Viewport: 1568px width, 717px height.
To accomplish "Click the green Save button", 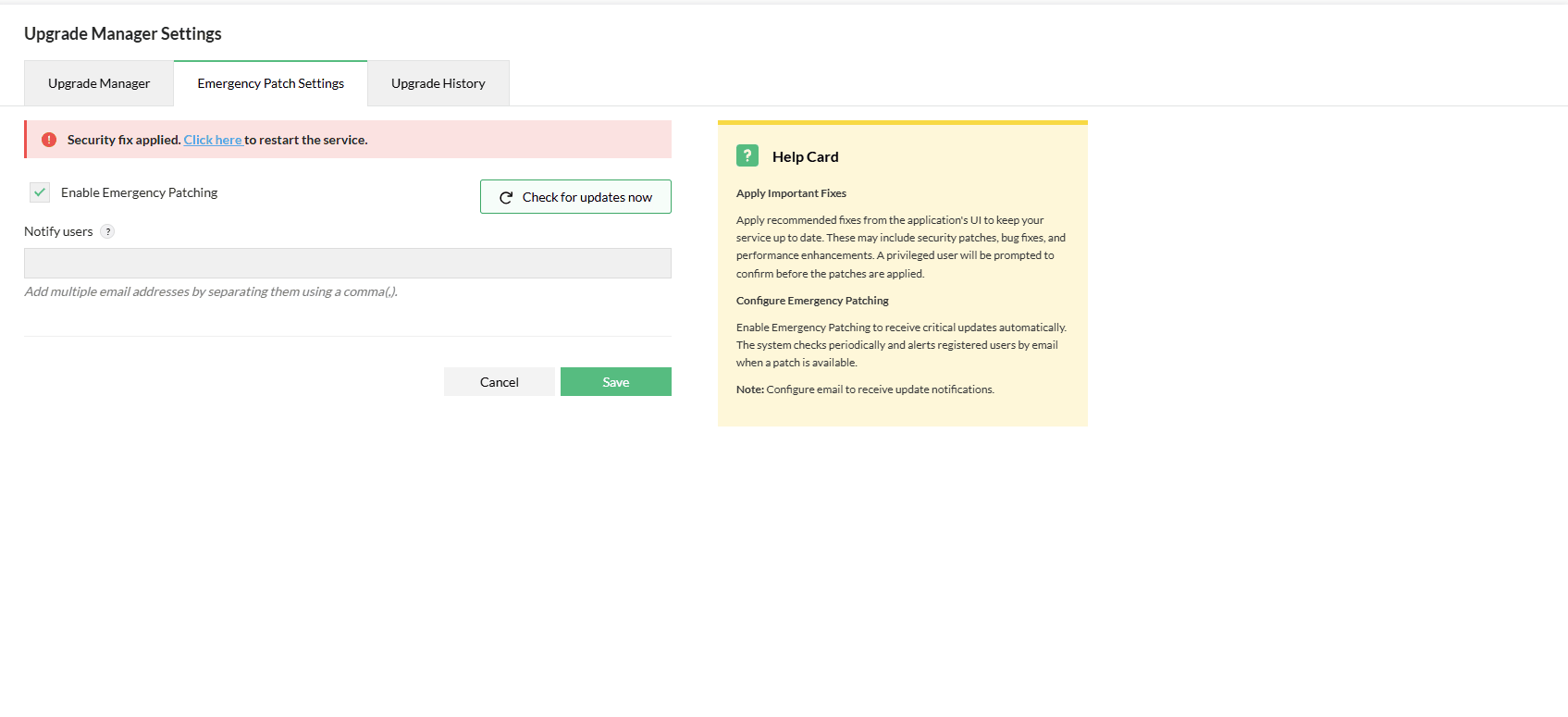I will pos(616,382).
